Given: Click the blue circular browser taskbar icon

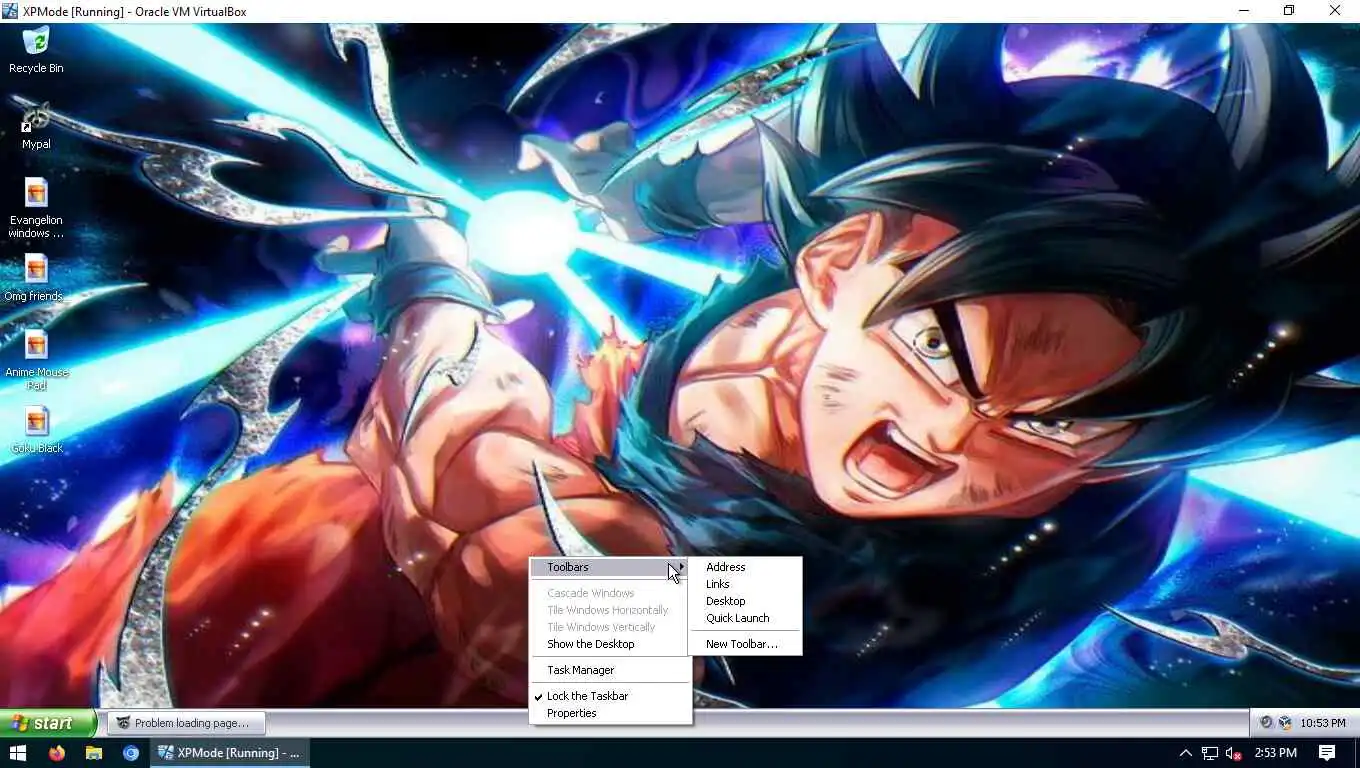Looking at the screenshot, I should pyautogui.click(x=131, y=753).
